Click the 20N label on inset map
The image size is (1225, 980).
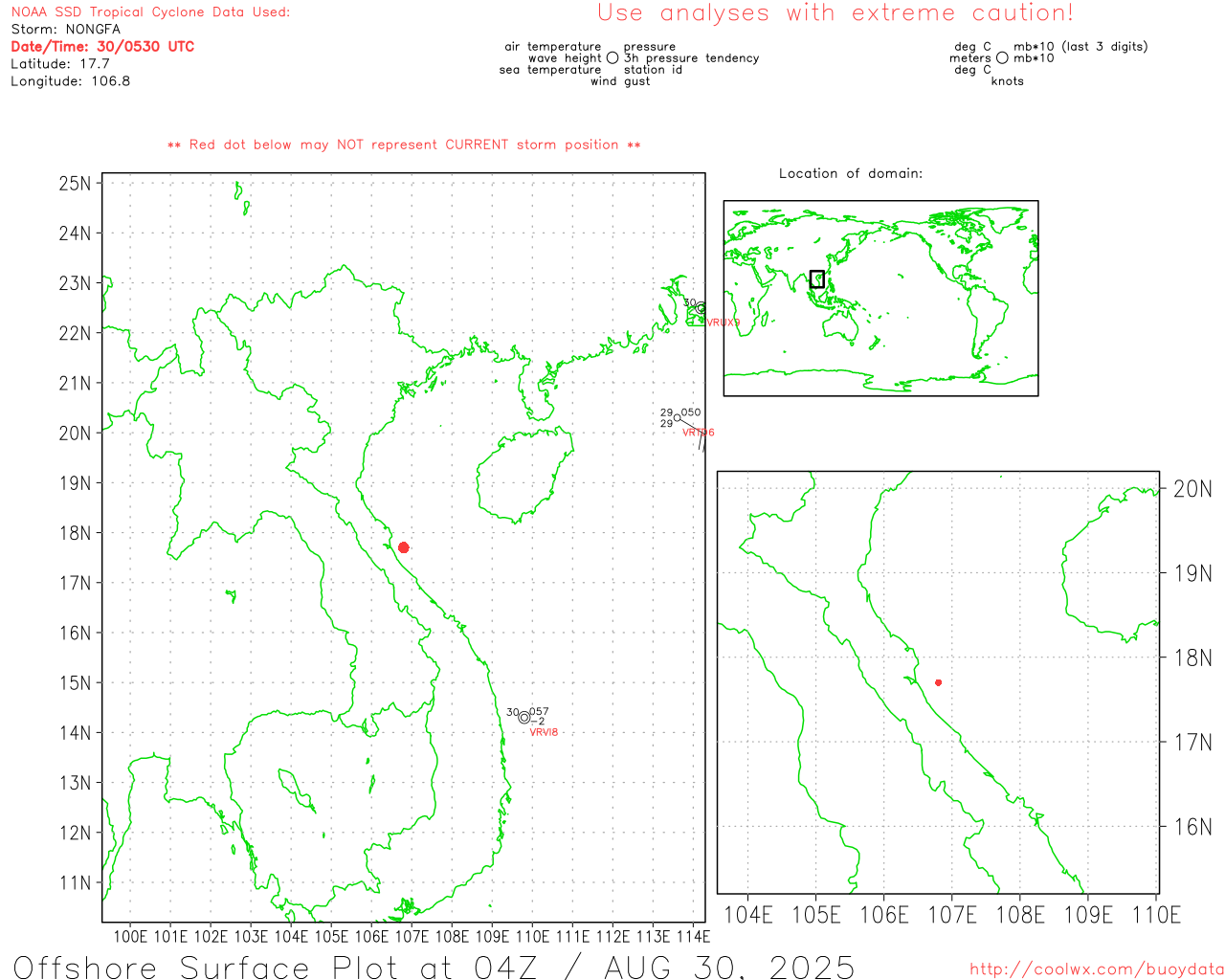(1192, 489)
